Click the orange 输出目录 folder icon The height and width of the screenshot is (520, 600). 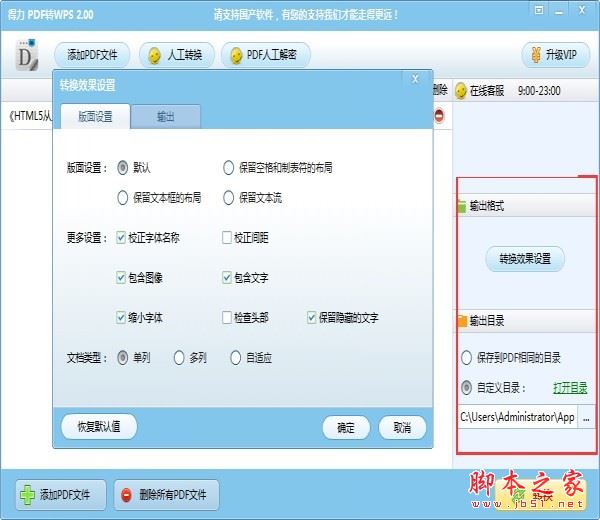click(462, 321)
